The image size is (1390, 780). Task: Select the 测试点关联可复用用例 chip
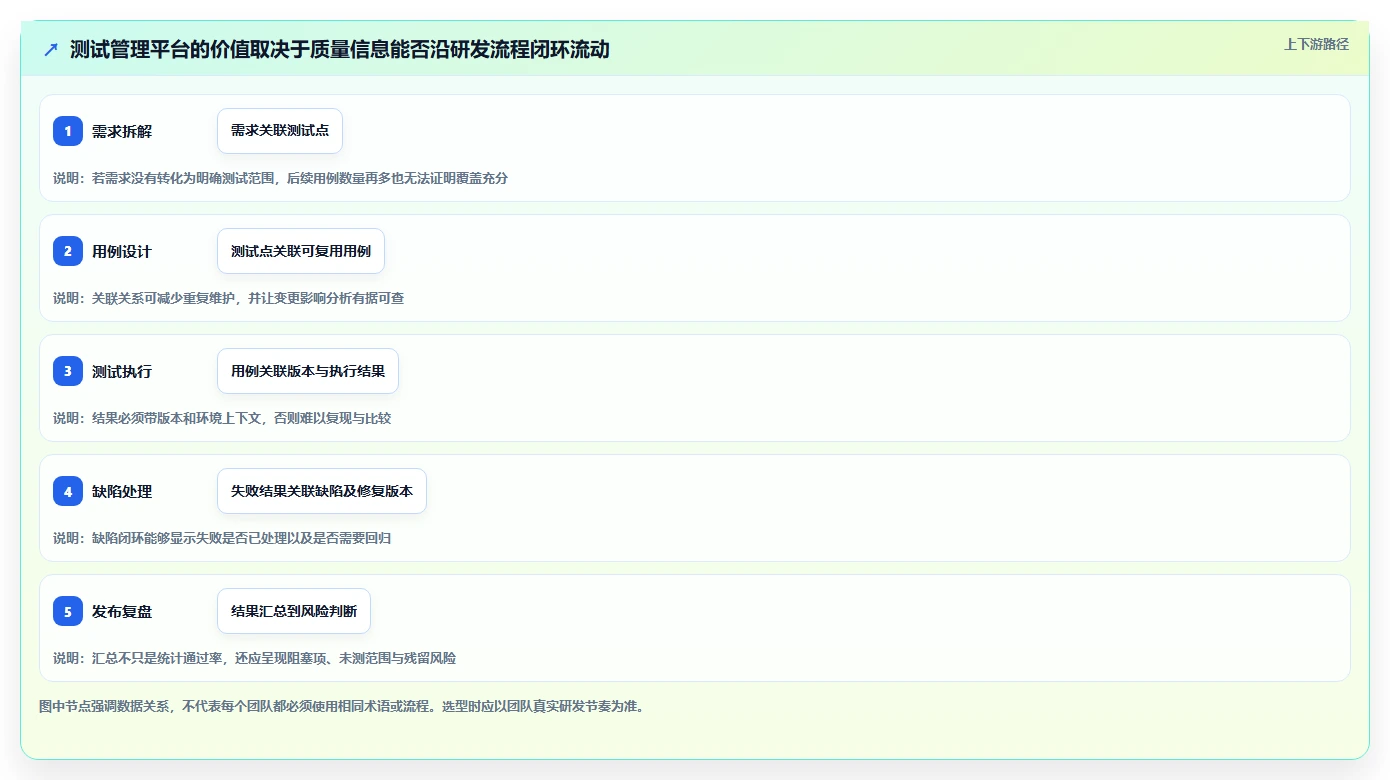tap(301, 251)
